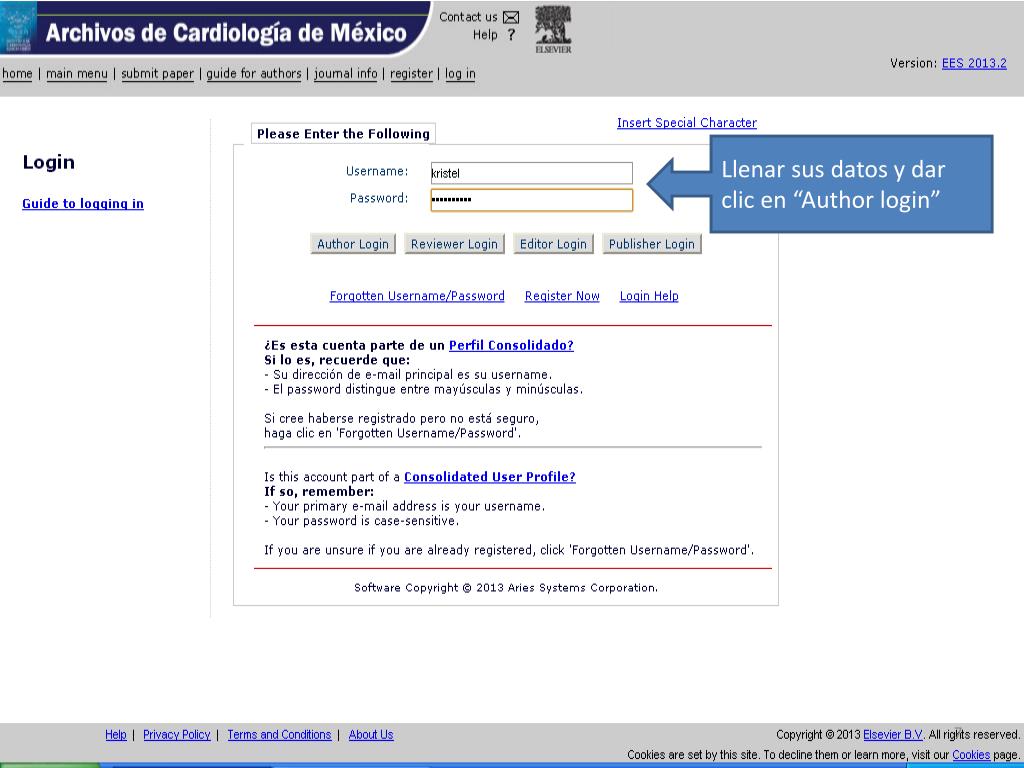The height and width of the screenshot is (768, 1024).
Task: Click the Author Login button
Action: click(x=353, y=244)
